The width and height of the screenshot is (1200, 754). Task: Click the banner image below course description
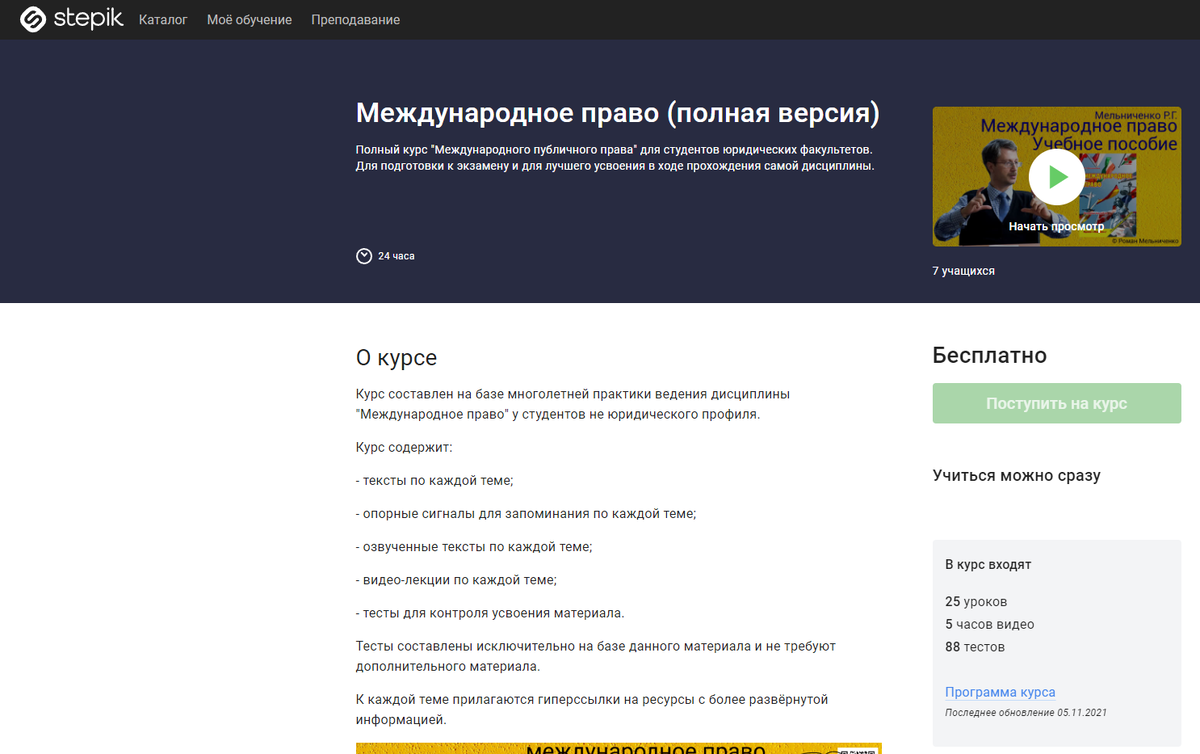618,748
